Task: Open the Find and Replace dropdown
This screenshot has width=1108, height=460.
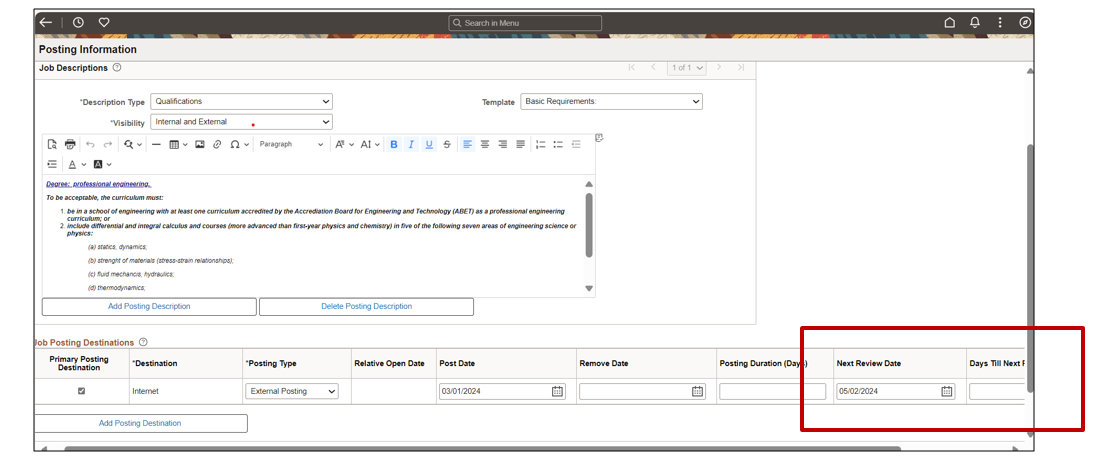Action: [132, 144]
